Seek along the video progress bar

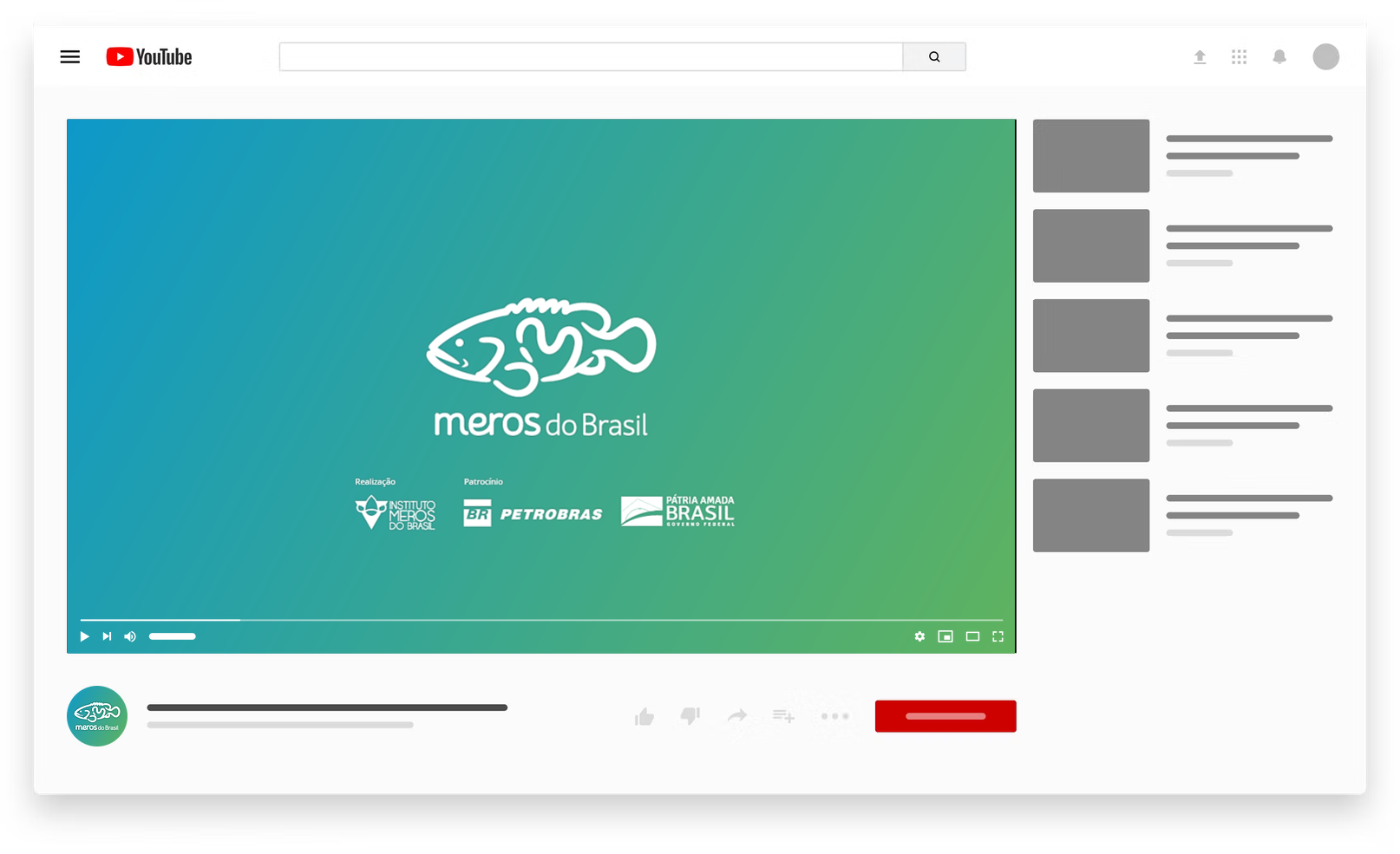pos(541,620)
